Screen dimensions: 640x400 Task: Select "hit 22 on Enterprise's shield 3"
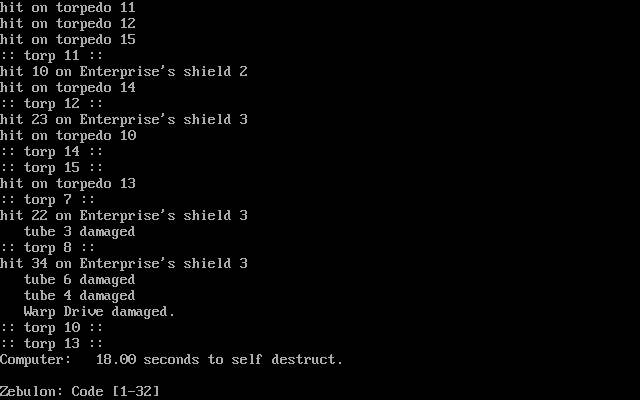pyautogui.click(x=123, y=215)
